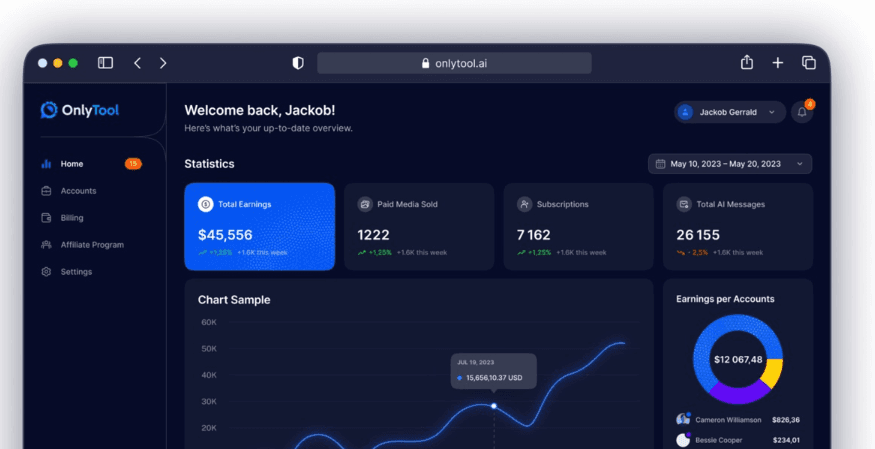875x449 pixels.
Task: Click the $12 067,48 donut center value
Action: (x=738, y=360)
